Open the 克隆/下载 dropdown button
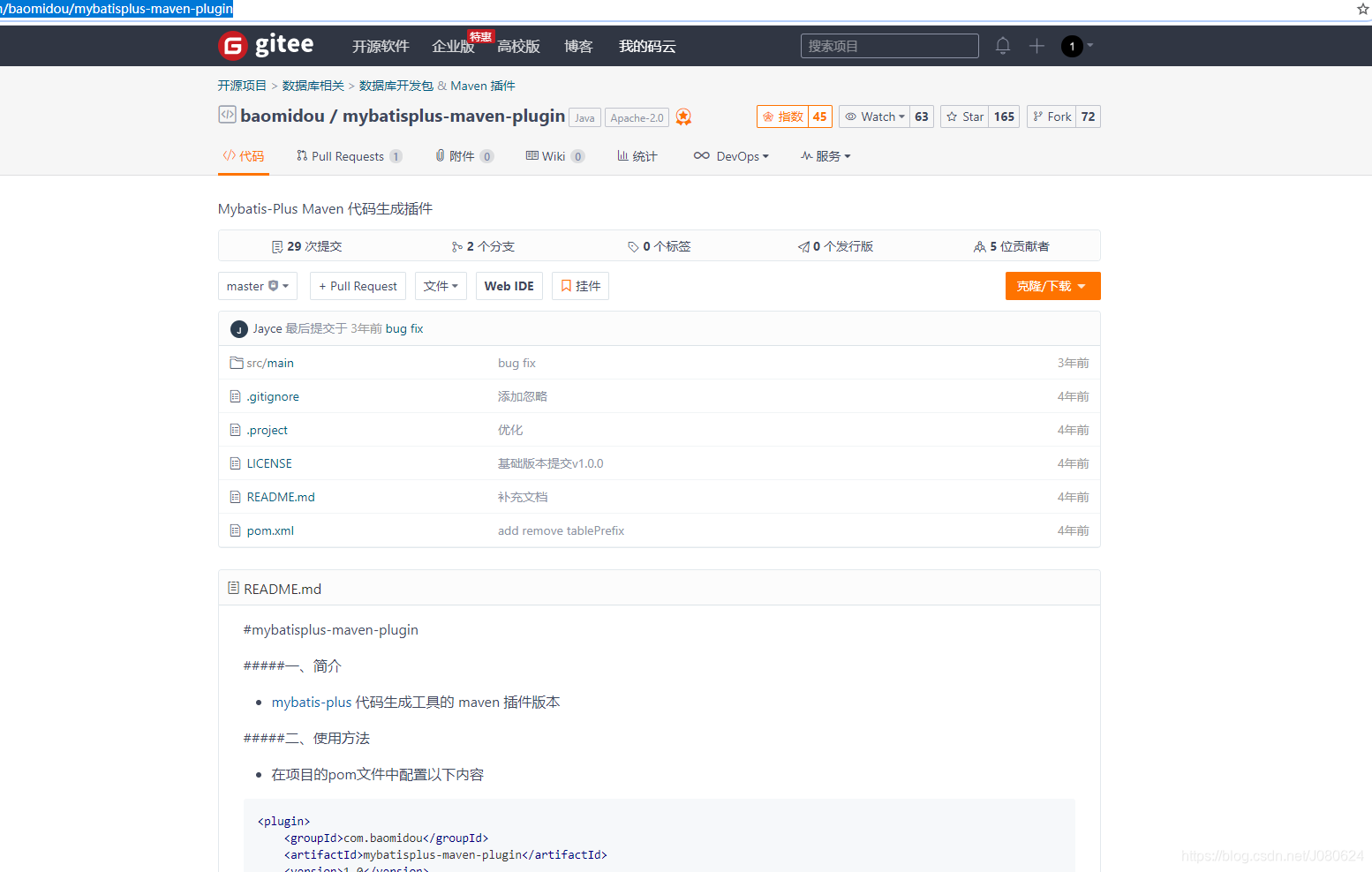The height and width of the screenshot is (872, 1372). pyautogui.click(x=1052, y=286)
